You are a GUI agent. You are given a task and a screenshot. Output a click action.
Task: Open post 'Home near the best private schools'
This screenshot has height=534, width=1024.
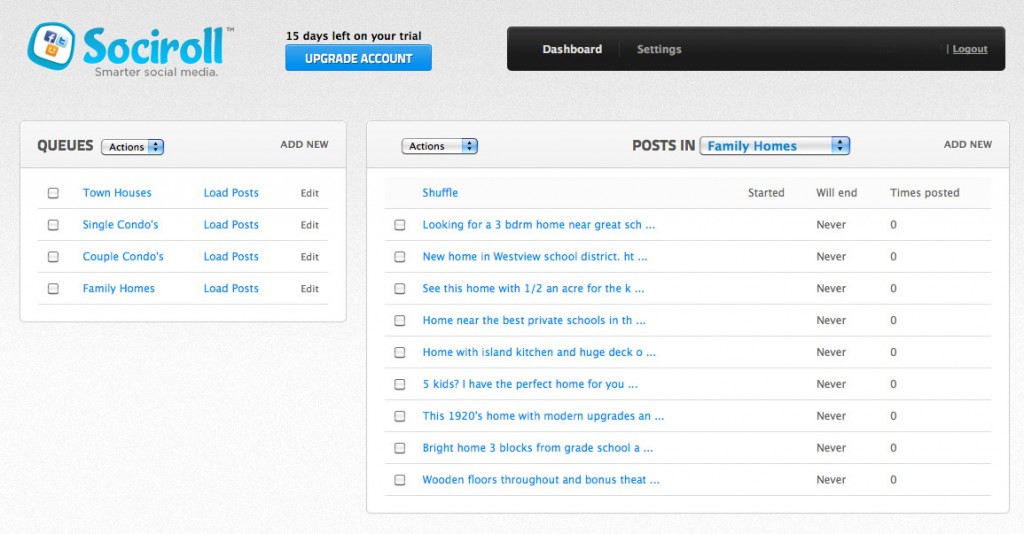pos(534,321)
